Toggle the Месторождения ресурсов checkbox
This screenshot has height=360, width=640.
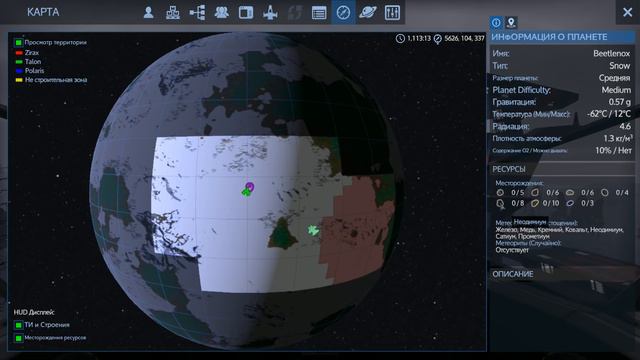click(x=18, y=338)
